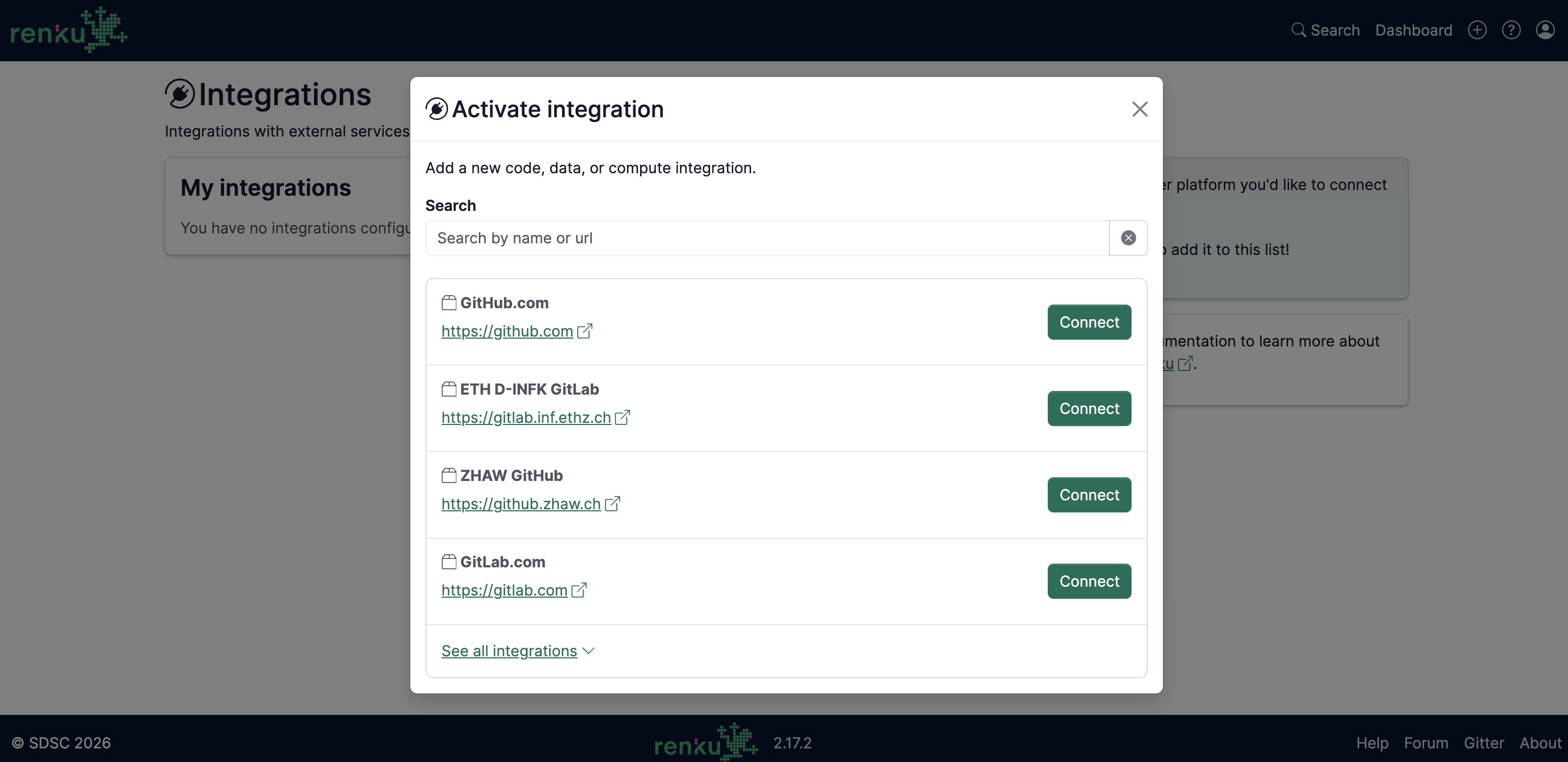The image size is (1568, 762).
Task: Click the repository icon beside GitLab.com
Action: click(x=449, y=562)
